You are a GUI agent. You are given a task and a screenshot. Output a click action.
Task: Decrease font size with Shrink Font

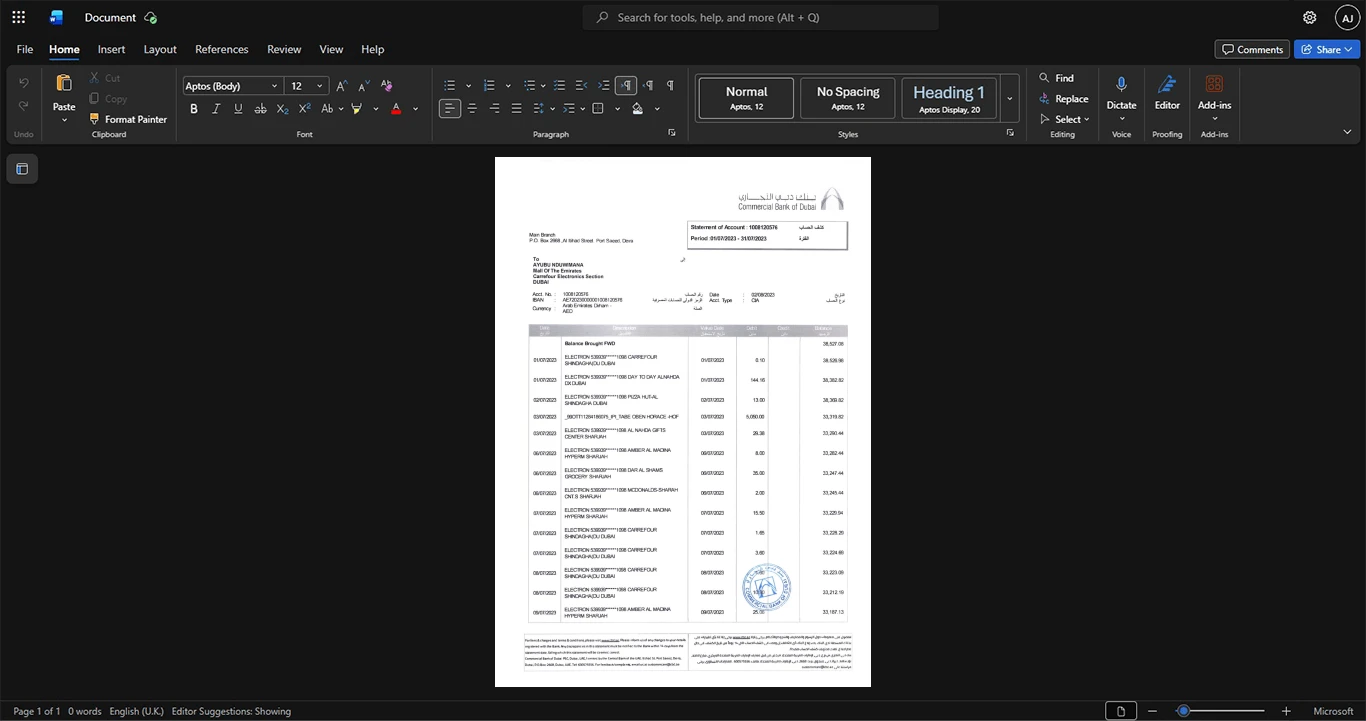coord(363,86)
